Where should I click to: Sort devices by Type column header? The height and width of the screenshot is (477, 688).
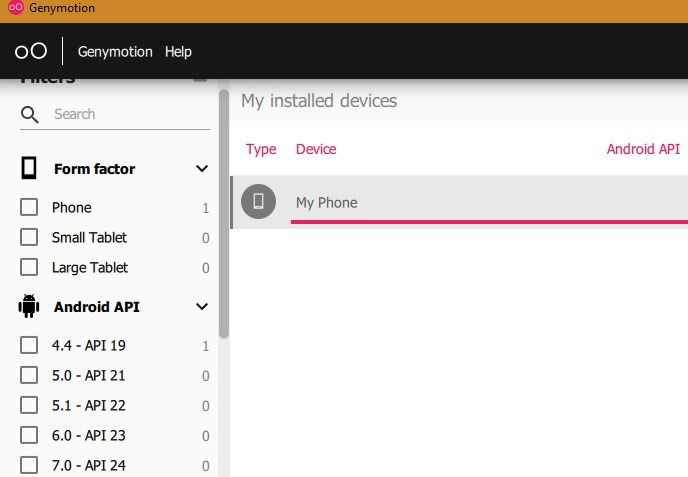(x=261, y=149)
